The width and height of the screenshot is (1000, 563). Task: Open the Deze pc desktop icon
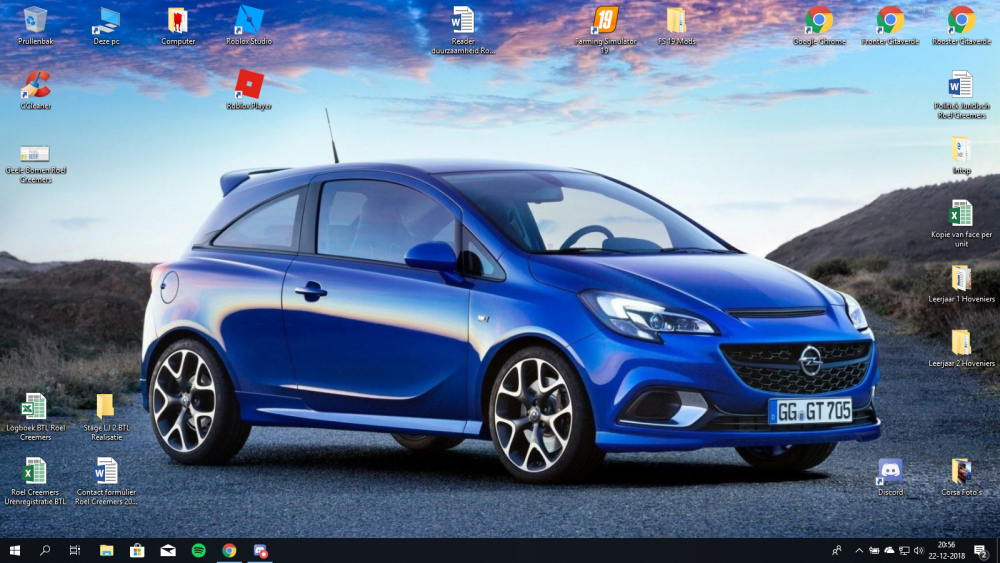106,26
